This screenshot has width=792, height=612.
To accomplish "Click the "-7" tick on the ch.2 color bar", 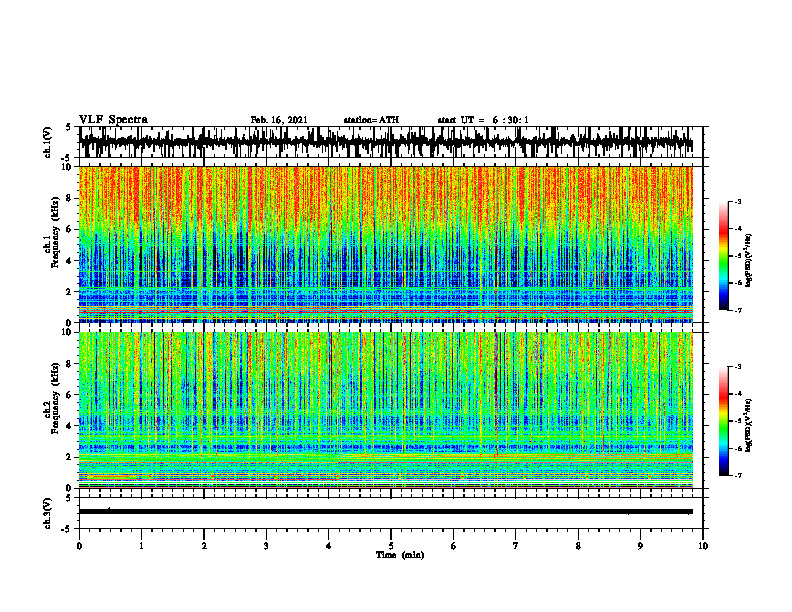I will pos(738,476).
